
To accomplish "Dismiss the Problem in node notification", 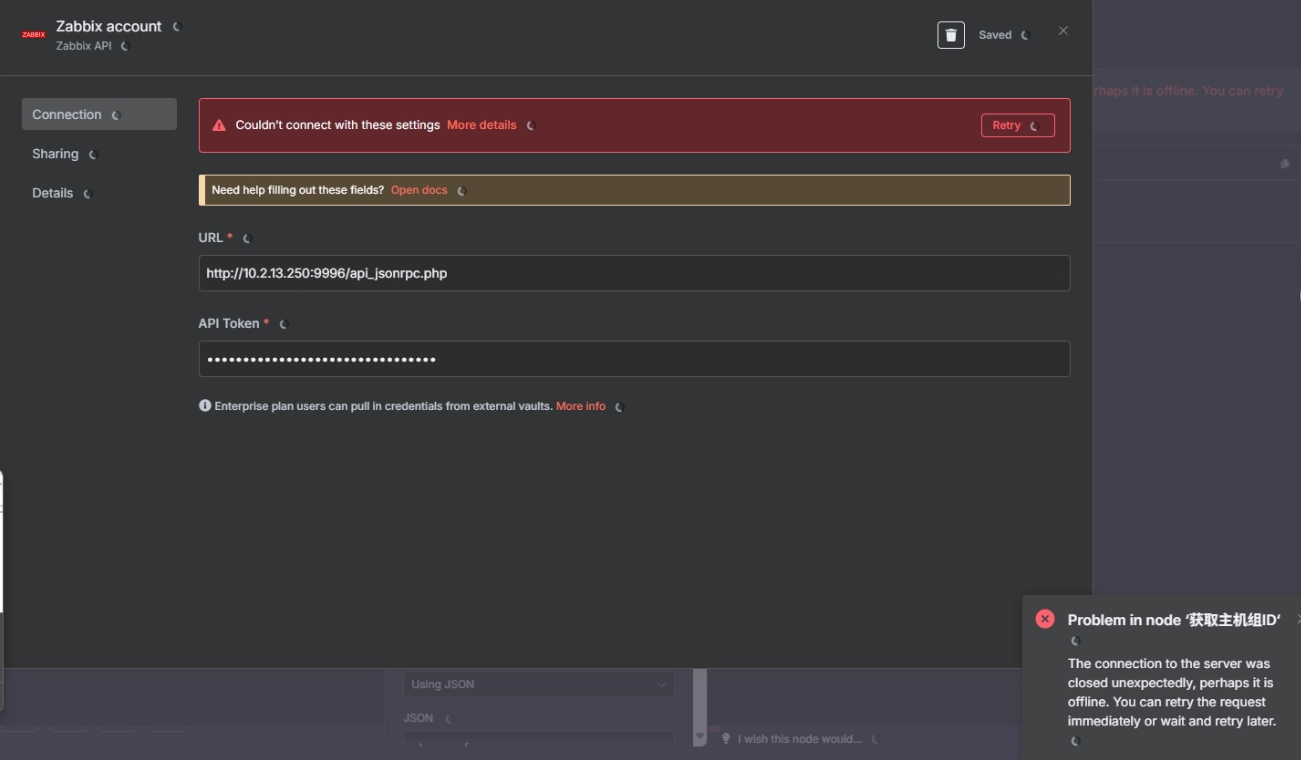I will [x=1297, y=620].
